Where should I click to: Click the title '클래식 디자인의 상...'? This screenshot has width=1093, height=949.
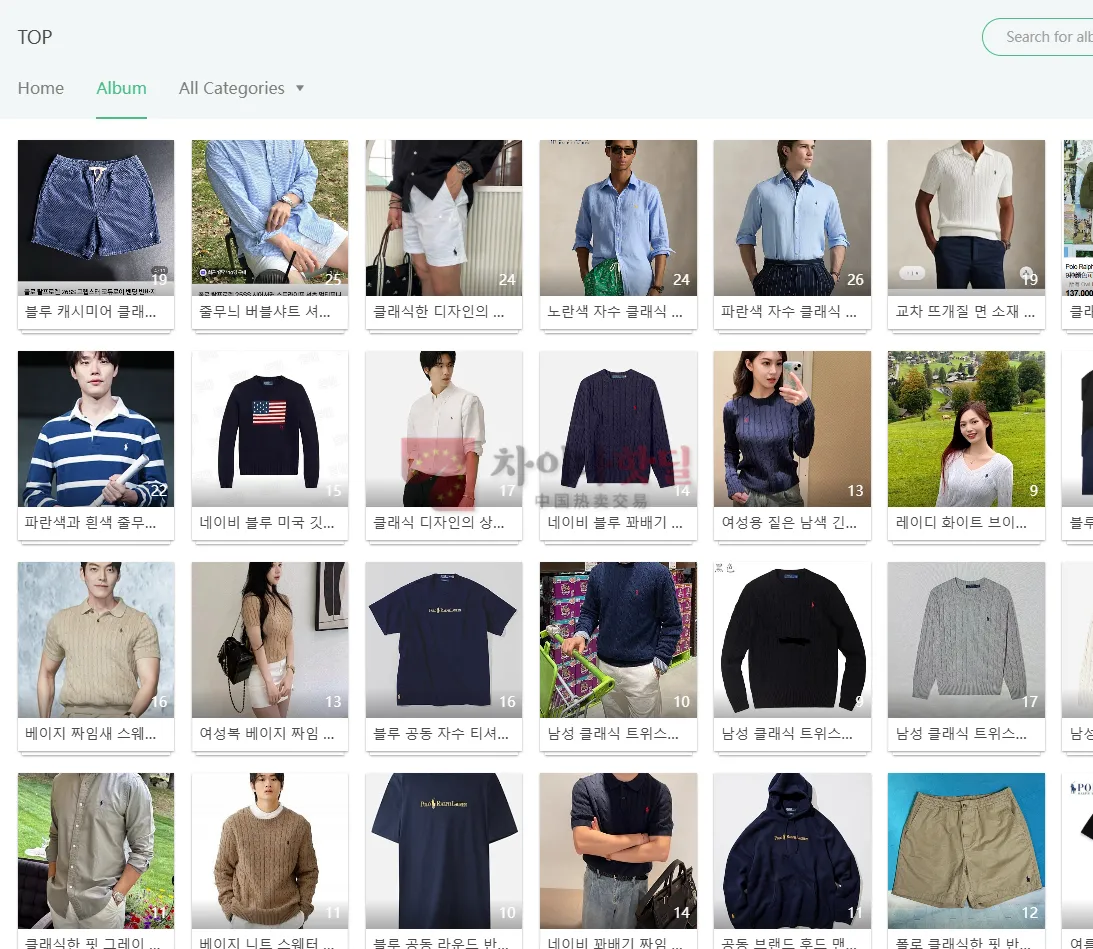click(439, 522)
